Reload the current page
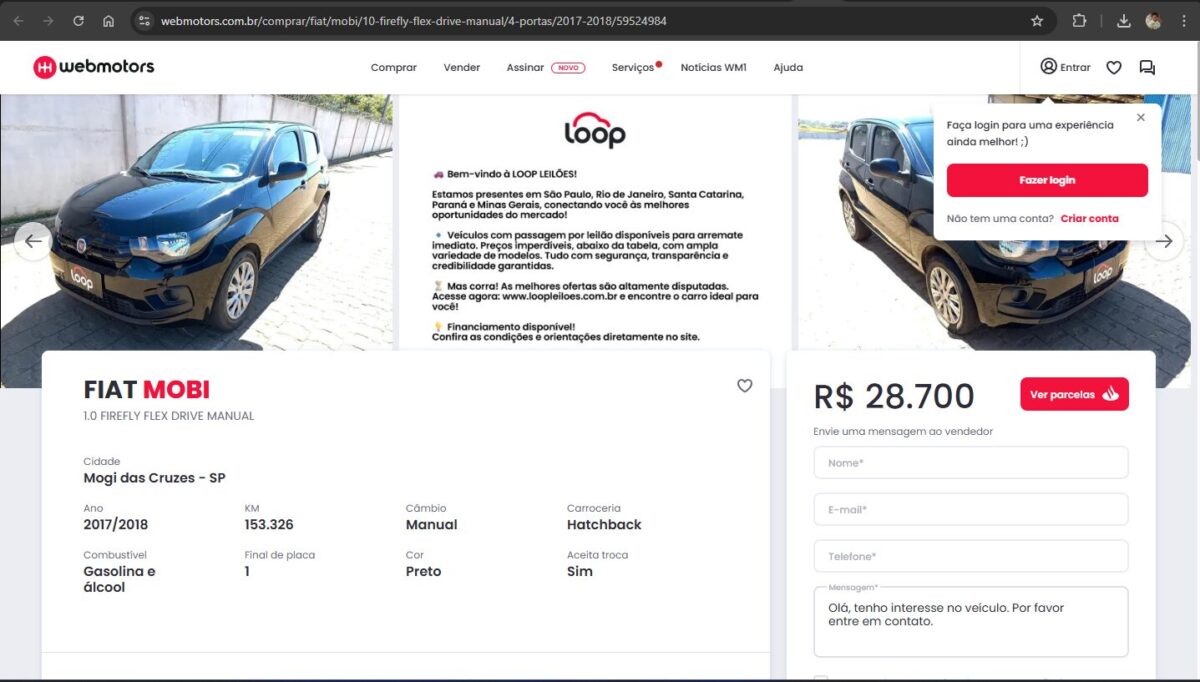 click(x=78, y=21)
